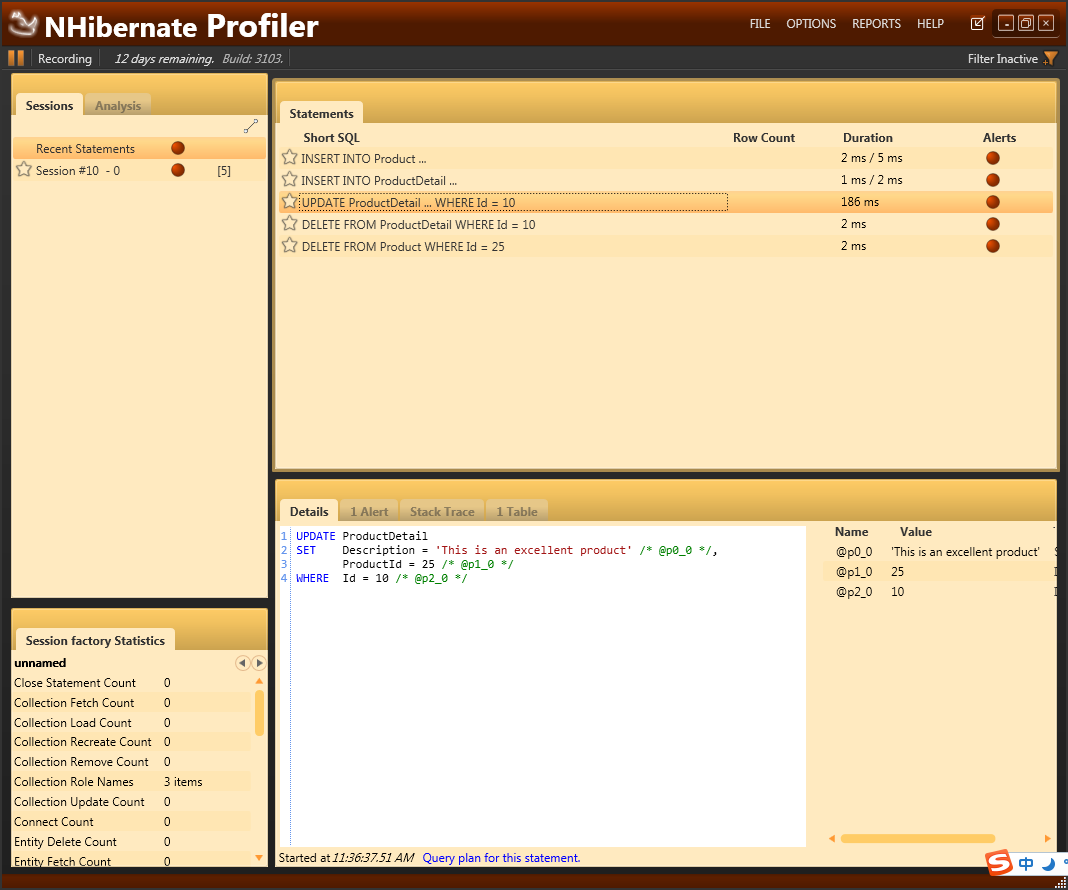
Task: Click the statistics vertical scrollbar thumb
Action: coord(259,713)
